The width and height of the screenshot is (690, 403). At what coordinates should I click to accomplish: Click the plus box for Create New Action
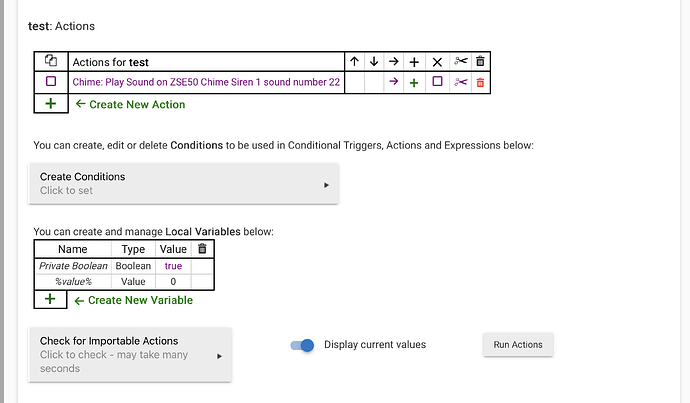point(51,104)
